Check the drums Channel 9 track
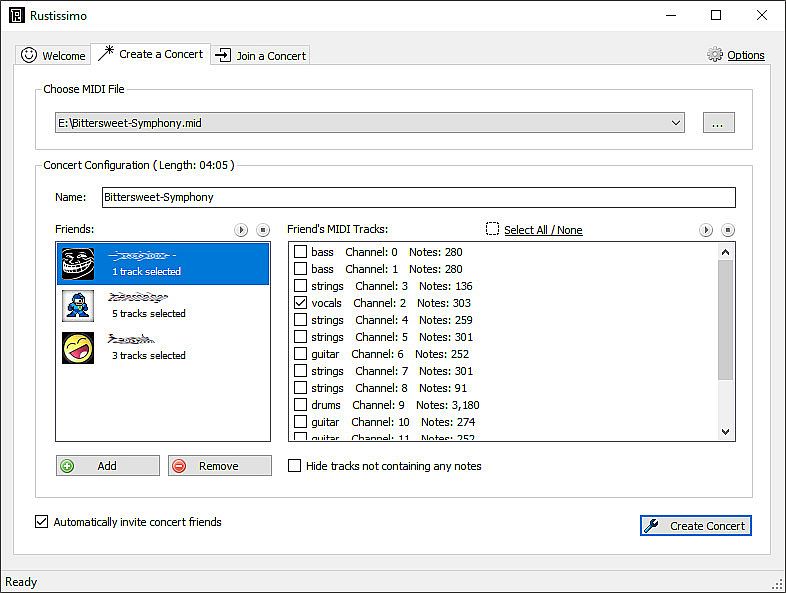 click(301, 405)
